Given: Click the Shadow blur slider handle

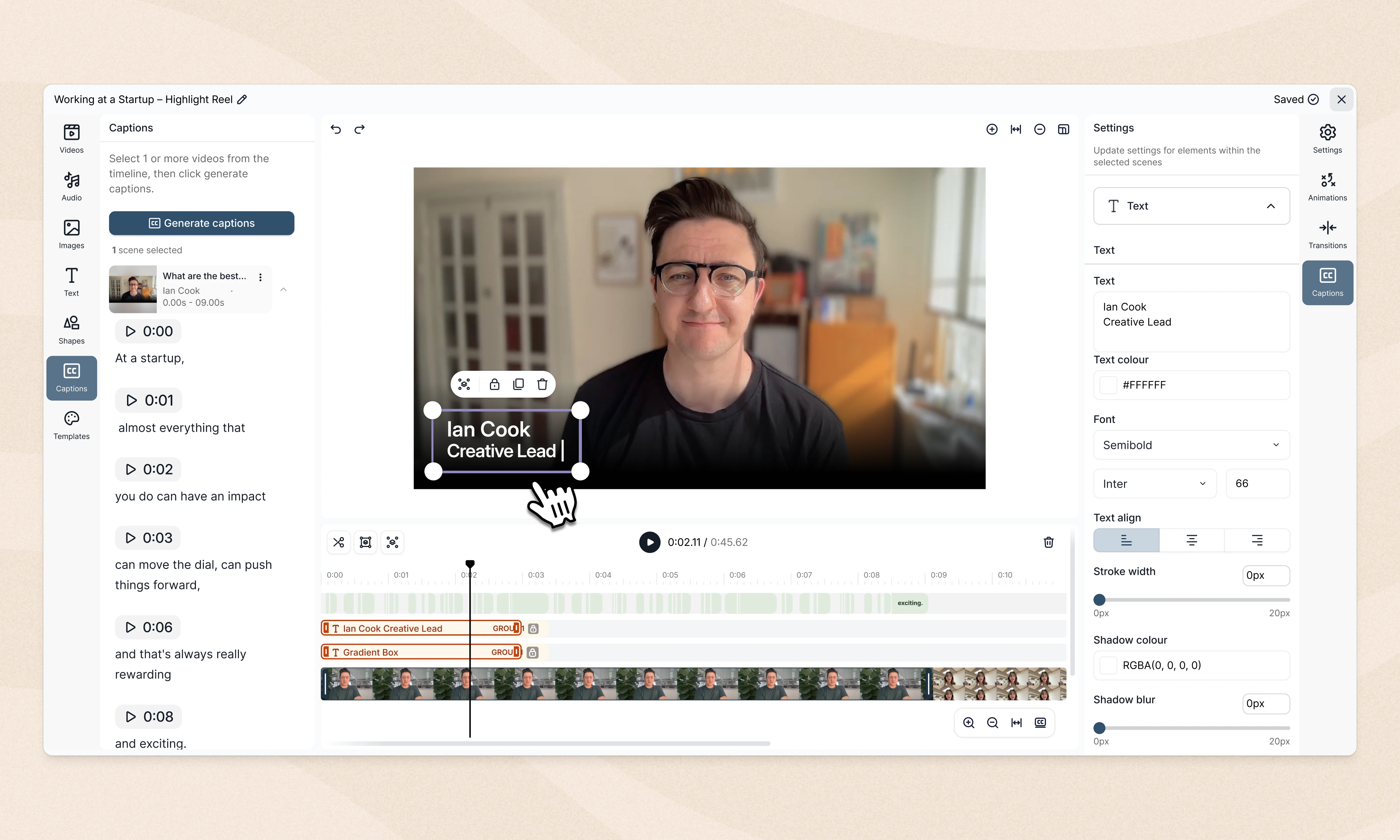Looking at the screenshot, I should point(1099,728).
